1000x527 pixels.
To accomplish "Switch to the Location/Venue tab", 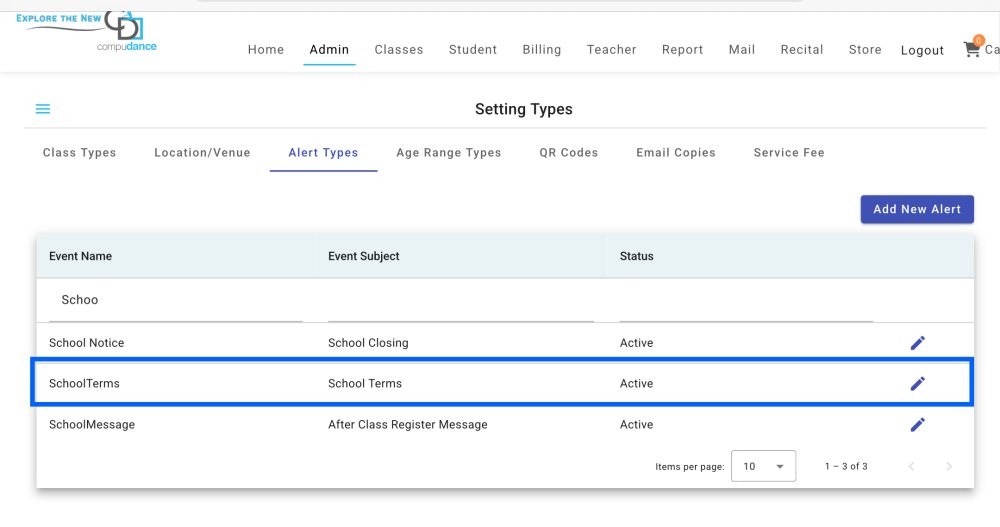I will coord(202,152).
